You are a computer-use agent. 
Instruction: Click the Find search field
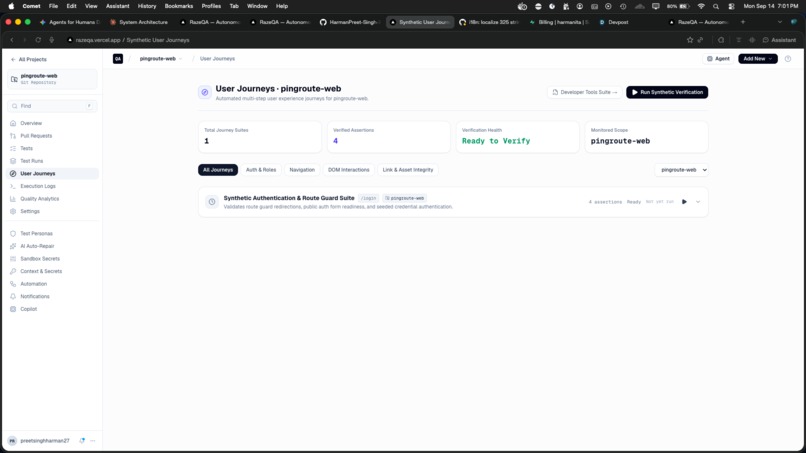pyautogui.click(x=52, y=106)
